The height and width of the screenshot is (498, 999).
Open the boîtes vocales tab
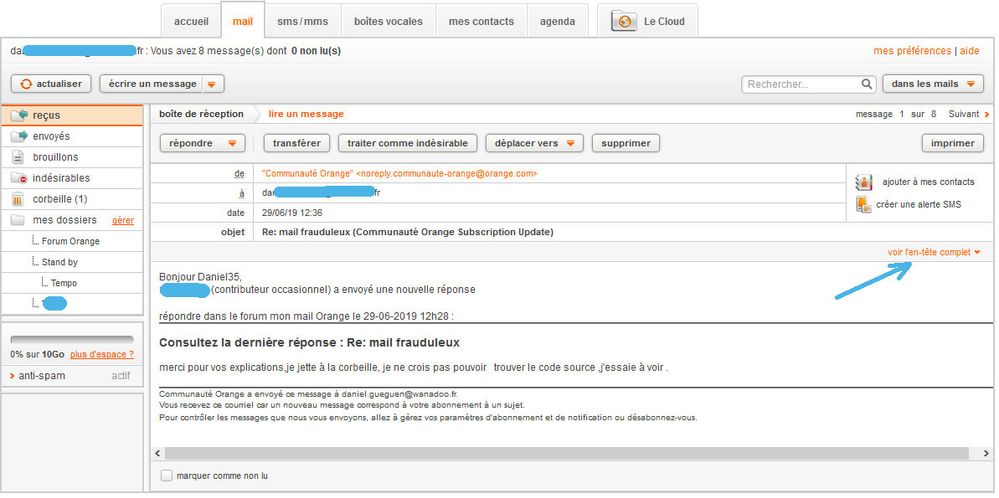pos(388,21)
